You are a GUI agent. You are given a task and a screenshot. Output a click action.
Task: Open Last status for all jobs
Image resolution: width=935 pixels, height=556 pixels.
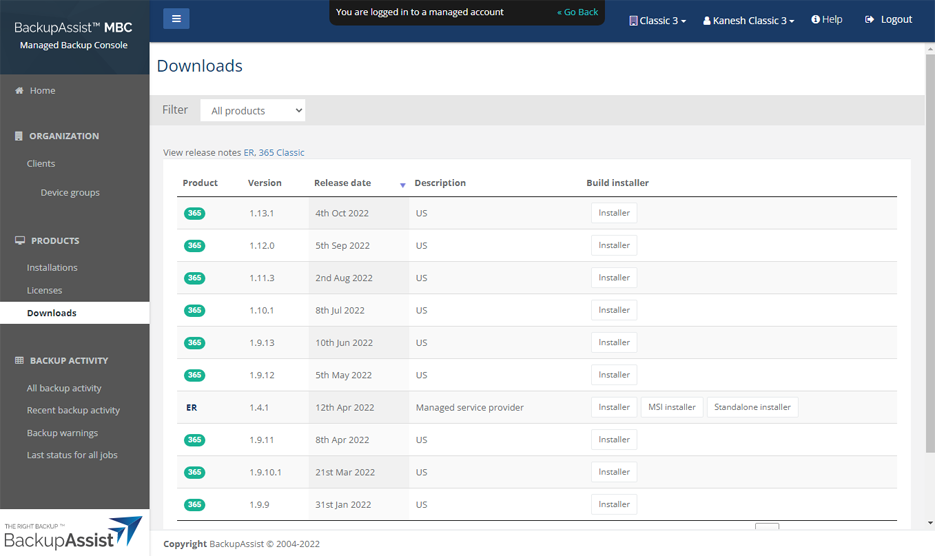72,455
